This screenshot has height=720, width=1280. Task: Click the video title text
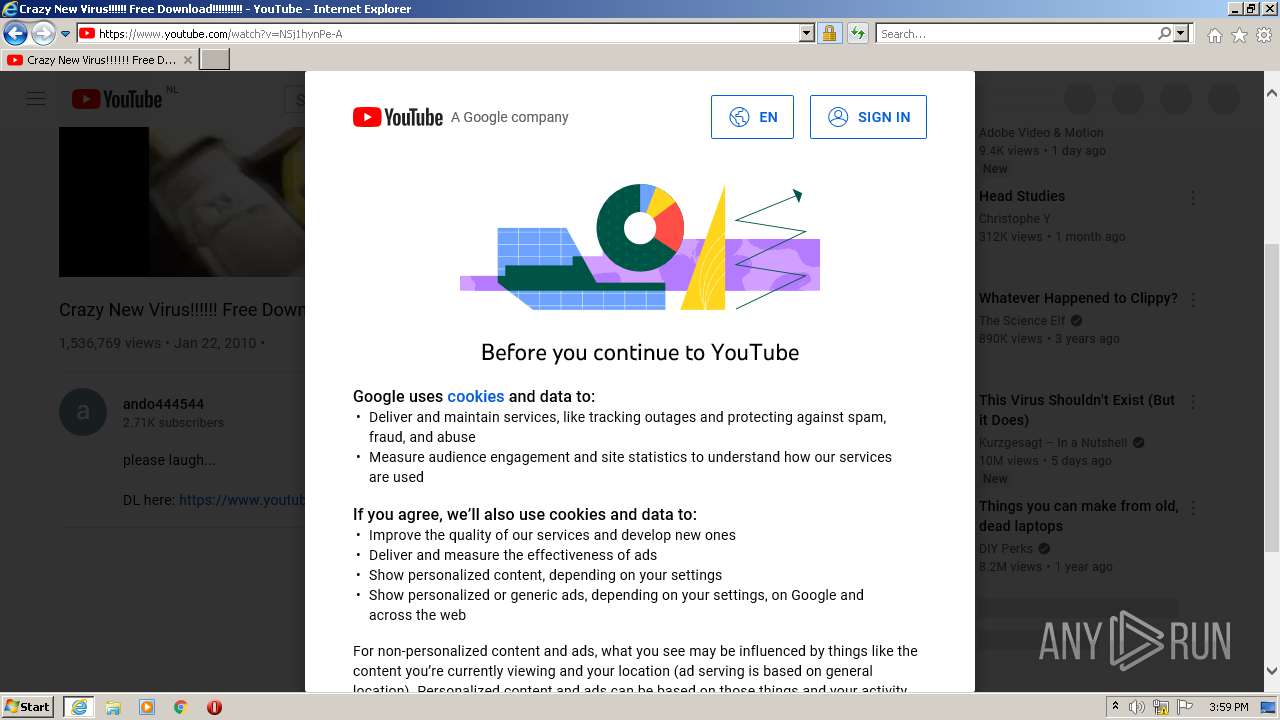[x=182, y=310]
